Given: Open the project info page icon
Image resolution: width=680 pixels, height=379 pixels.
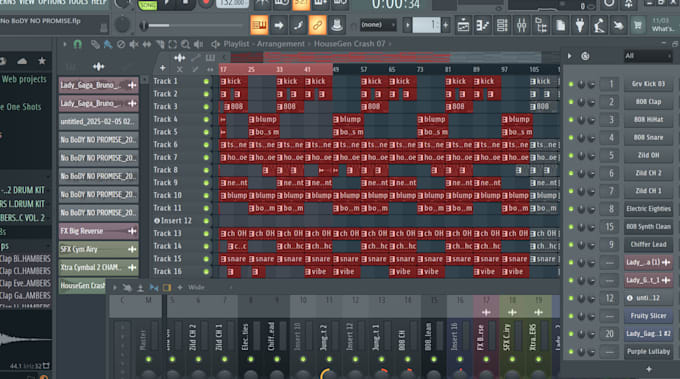Looking at the screenshot, I should (560, 26).
